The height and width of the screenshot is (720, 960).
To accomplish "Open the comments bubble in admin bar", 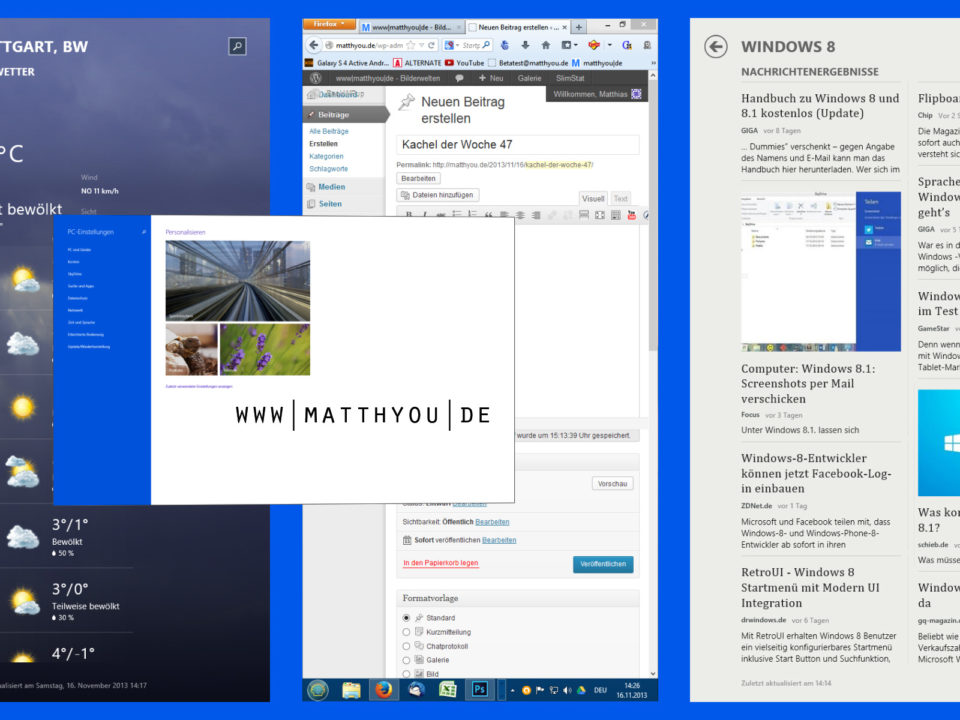I will (x=459, y=78).
